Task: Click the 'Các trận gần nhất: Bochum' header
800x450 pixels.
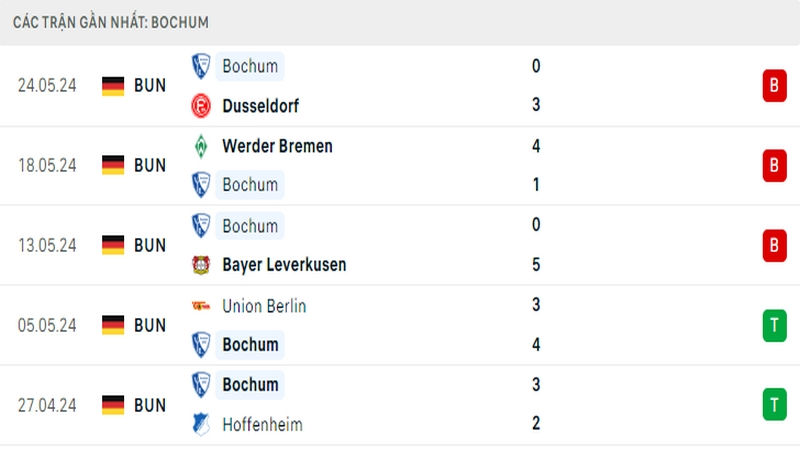Action: tap(111, 22)
